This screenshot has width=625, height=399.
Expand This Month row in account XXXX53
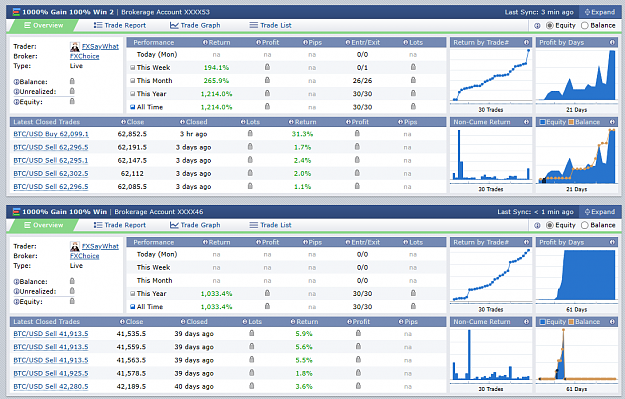(133, 81)
